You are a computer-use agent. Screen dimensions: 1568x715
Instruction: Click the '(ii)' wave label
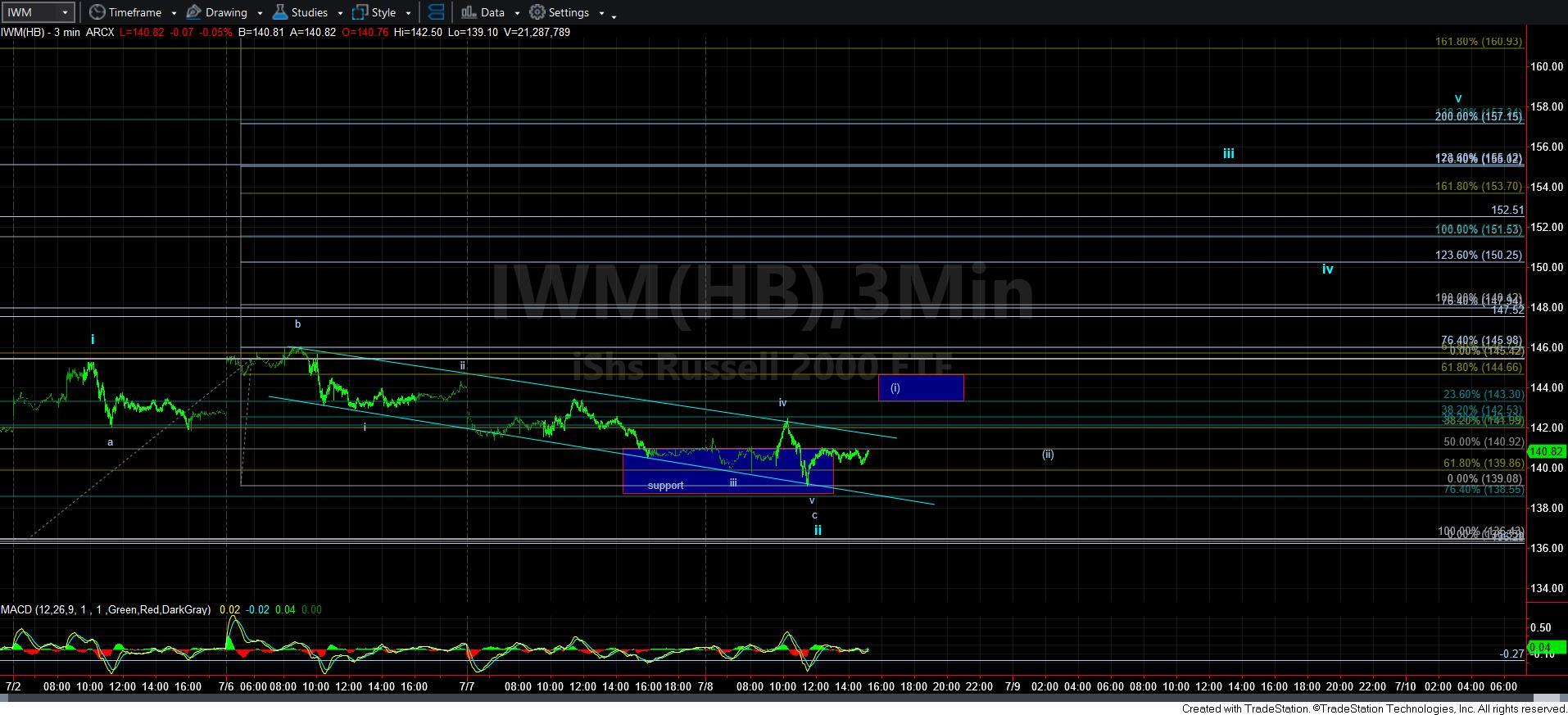(1048, 454)
